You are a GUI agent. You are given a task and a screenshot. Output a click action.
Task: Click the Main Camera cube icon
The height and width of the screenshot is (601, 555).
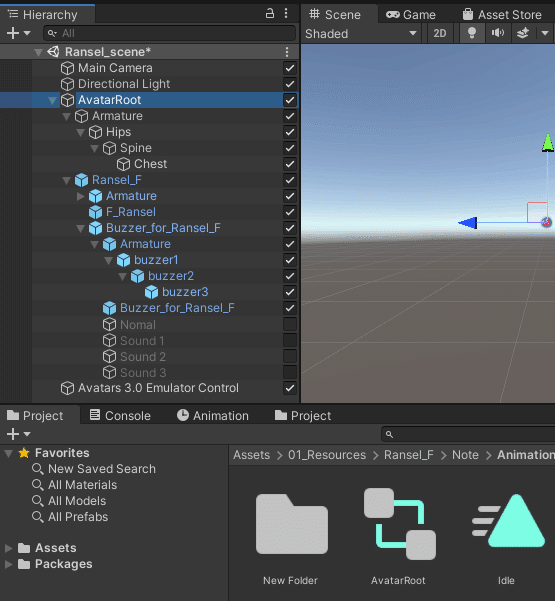click(x=67, y=68)
